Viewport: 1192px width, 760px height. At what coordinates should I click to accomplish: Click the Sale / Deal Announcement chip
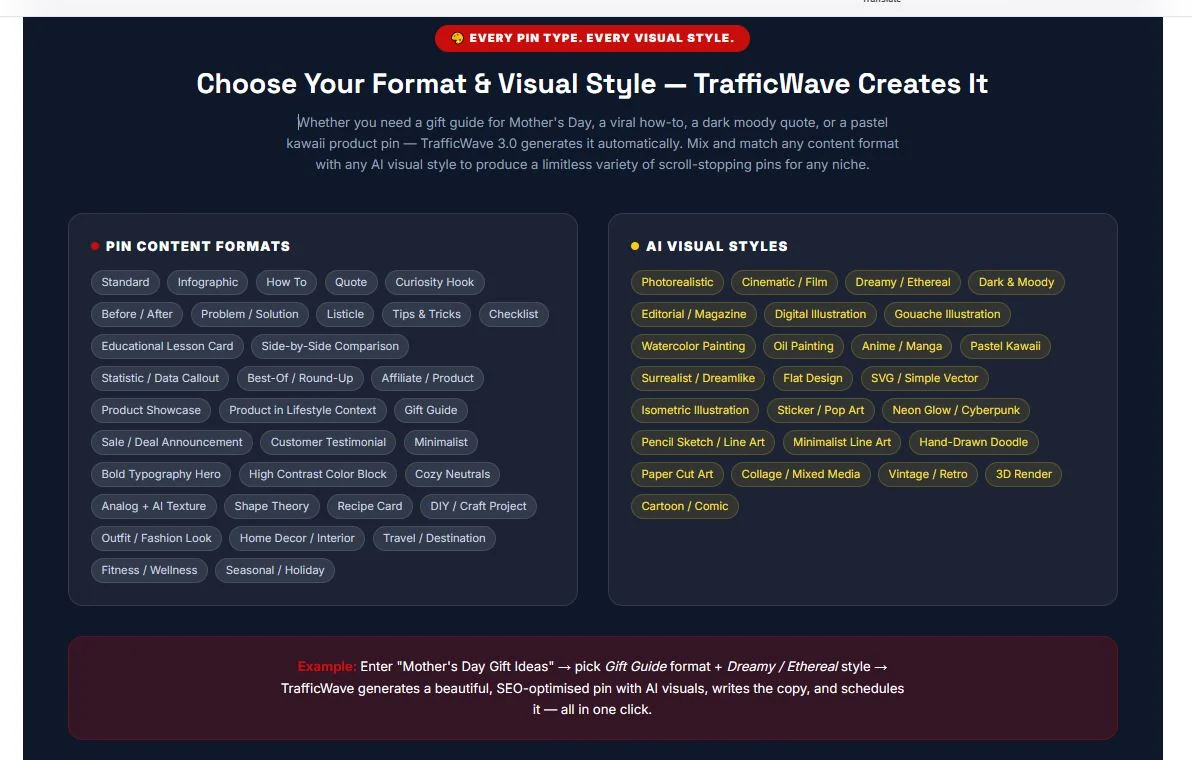click(x=172, y=442)
